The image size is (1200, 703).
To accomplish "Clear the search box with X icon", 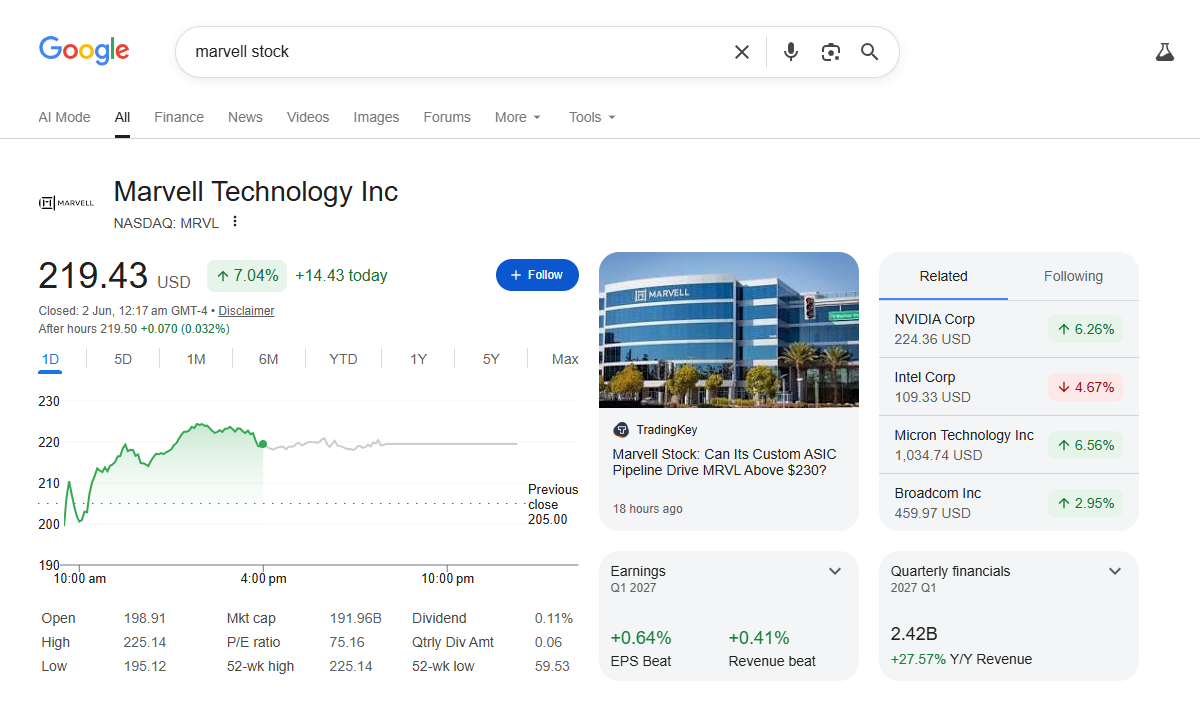I will 742,52.
